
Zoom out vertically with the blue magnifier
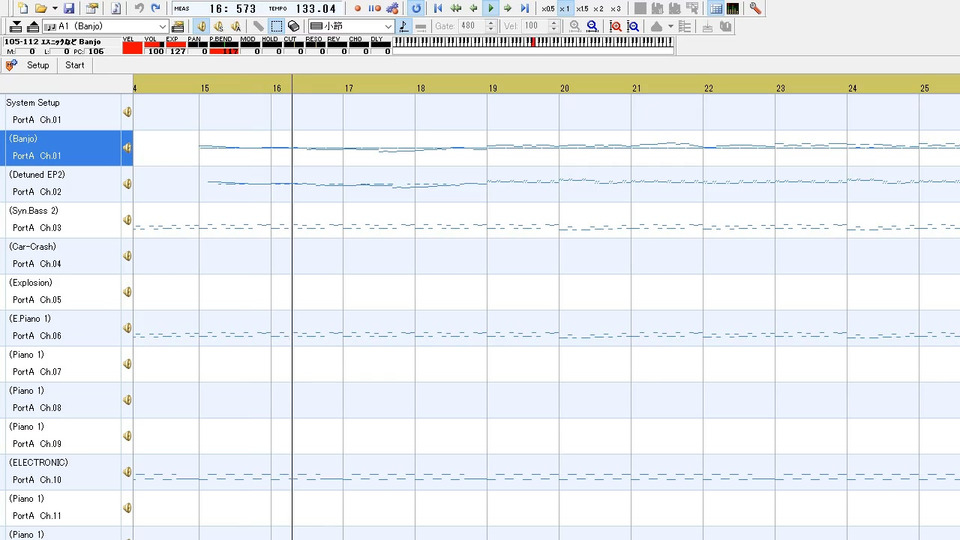point(633,26)
